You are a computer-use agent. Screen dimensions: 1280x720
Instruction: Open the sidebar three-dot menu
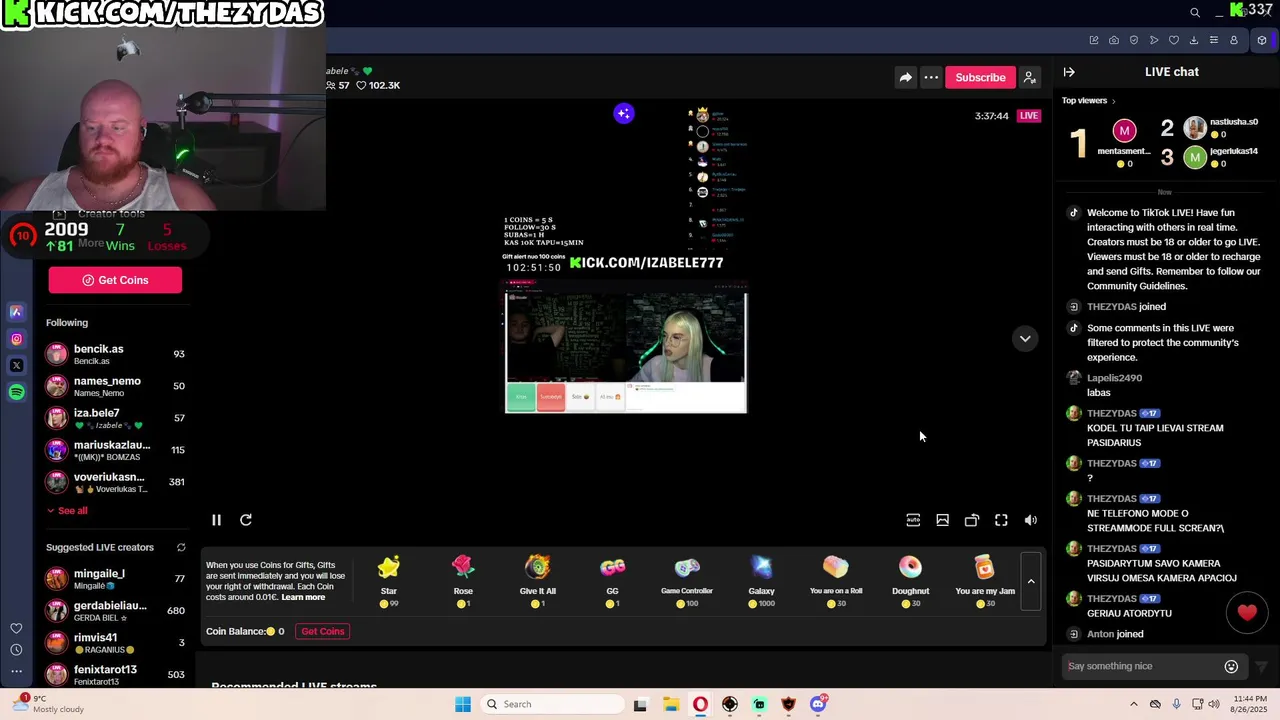16,672
